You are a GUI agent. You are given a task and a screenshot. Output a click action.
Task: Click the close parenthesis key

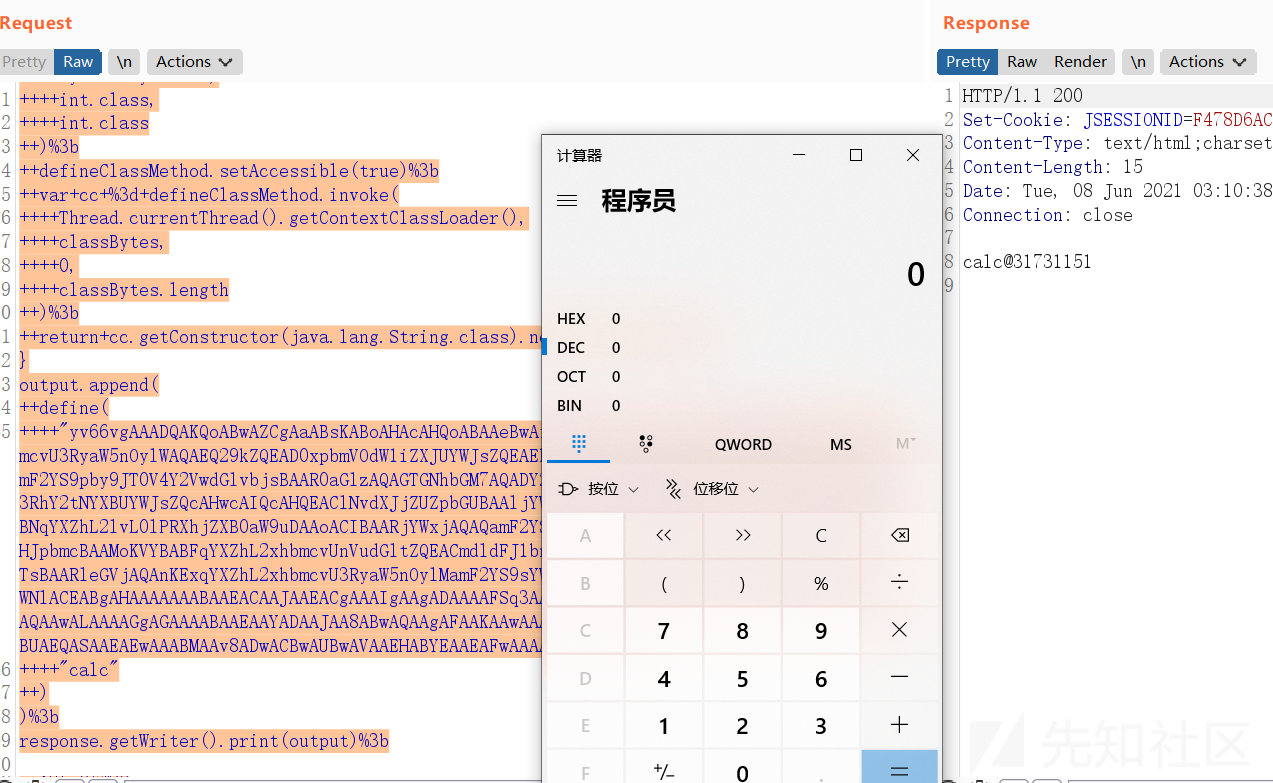click(742, 583)
